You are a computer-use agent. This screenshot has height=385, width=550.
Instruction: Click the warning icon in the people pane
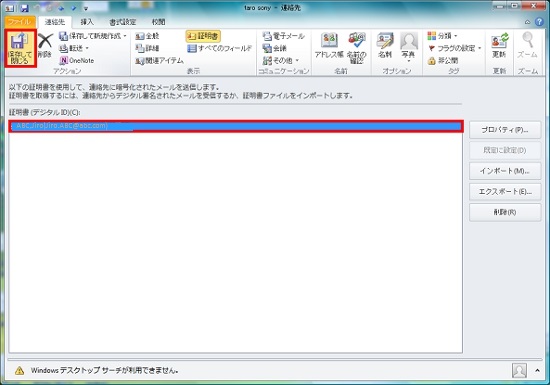tap(20, 370)
